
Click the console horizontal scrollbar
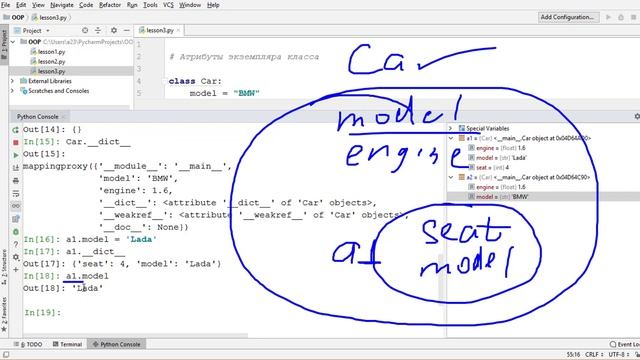coord(136,336)
